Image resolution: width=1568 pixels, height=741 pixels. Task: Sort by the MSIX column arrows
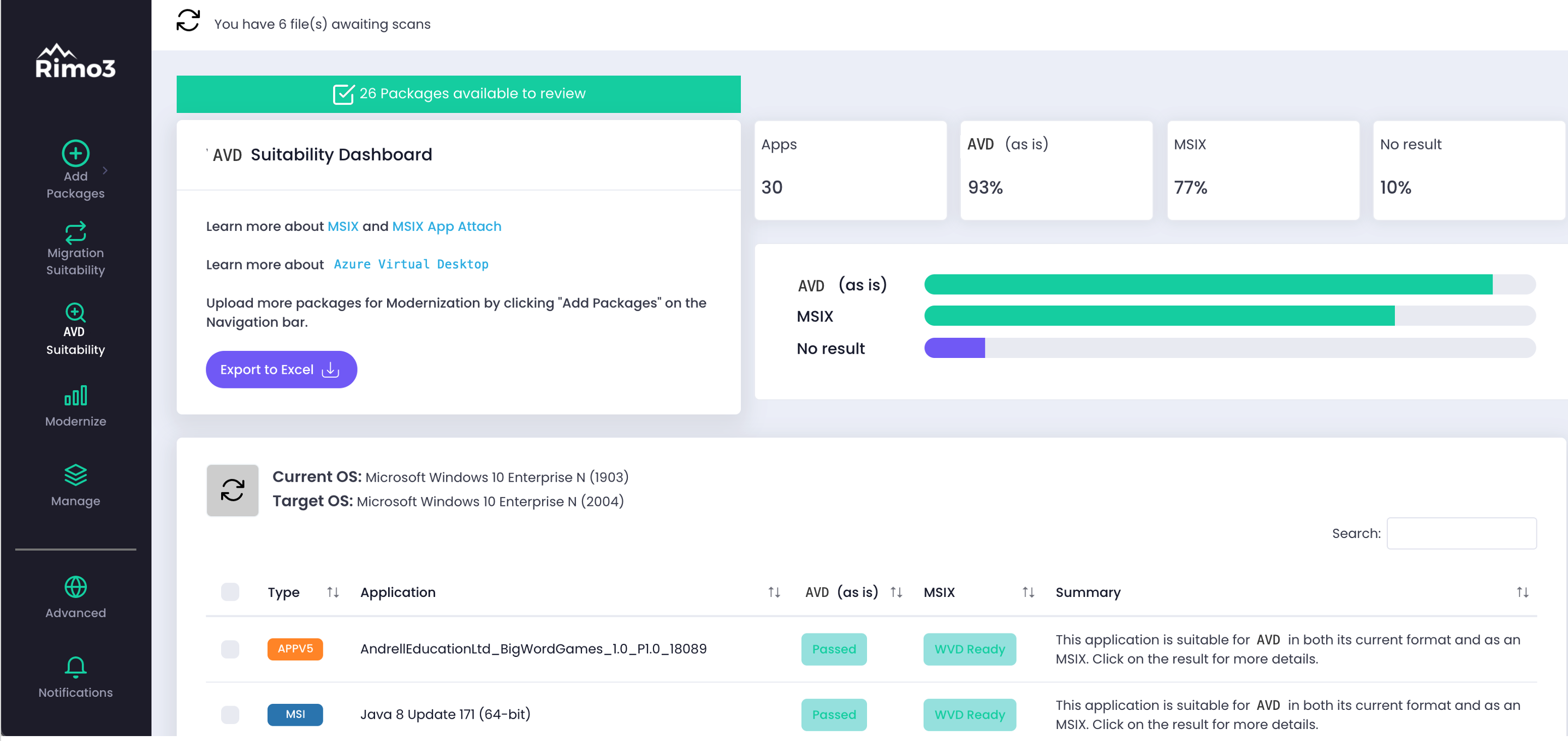(1028, 593)
